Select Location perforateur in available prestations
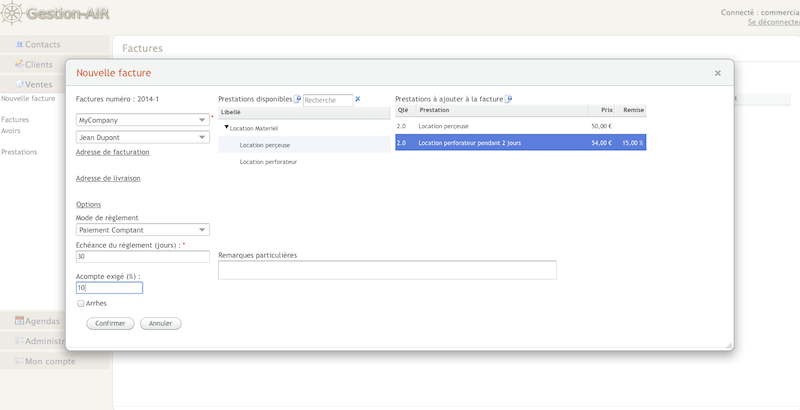This screenshot has width=800, height=410. [305, 162]
